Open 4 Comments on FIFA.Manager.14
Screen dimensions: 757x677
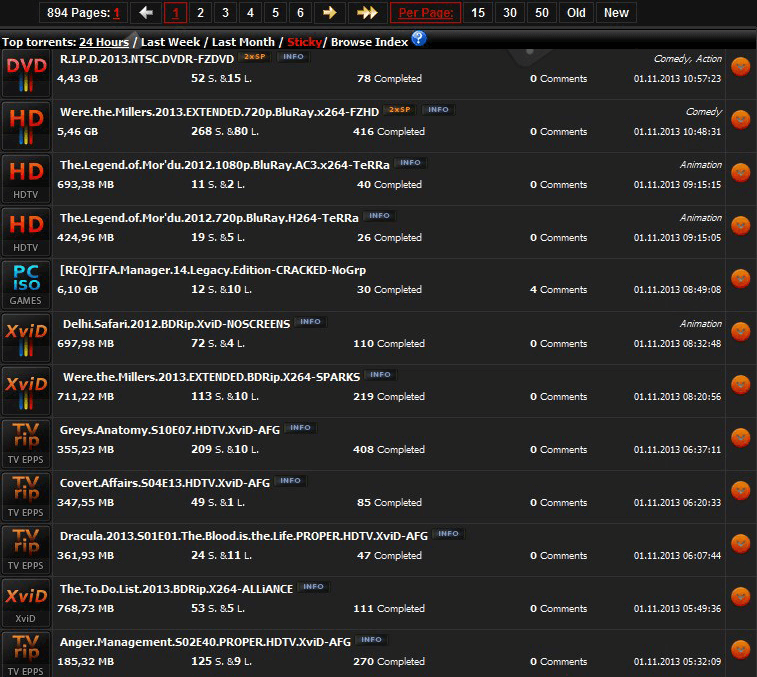[x=559, y=290]
